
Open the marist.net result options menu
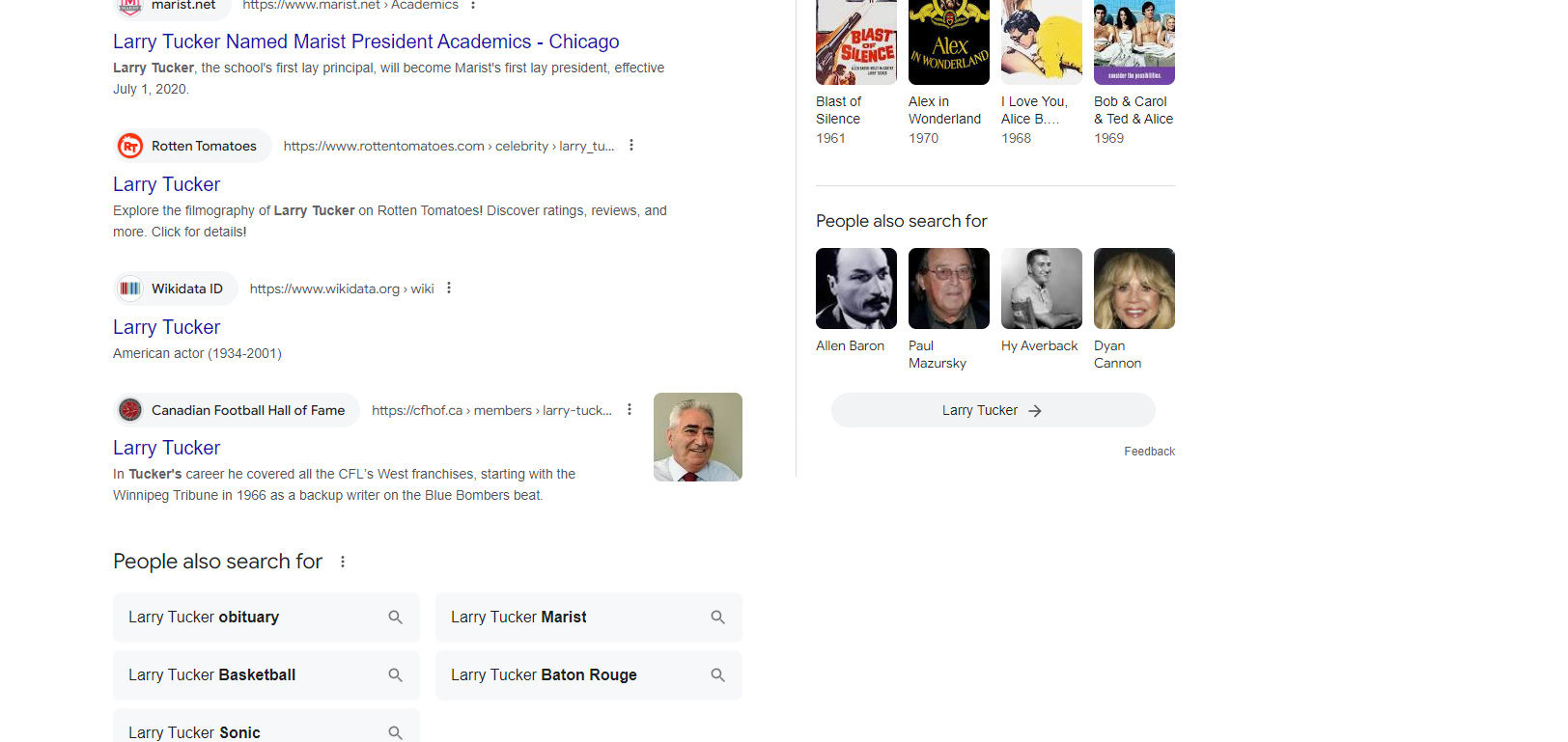click(x=473, y=6)
